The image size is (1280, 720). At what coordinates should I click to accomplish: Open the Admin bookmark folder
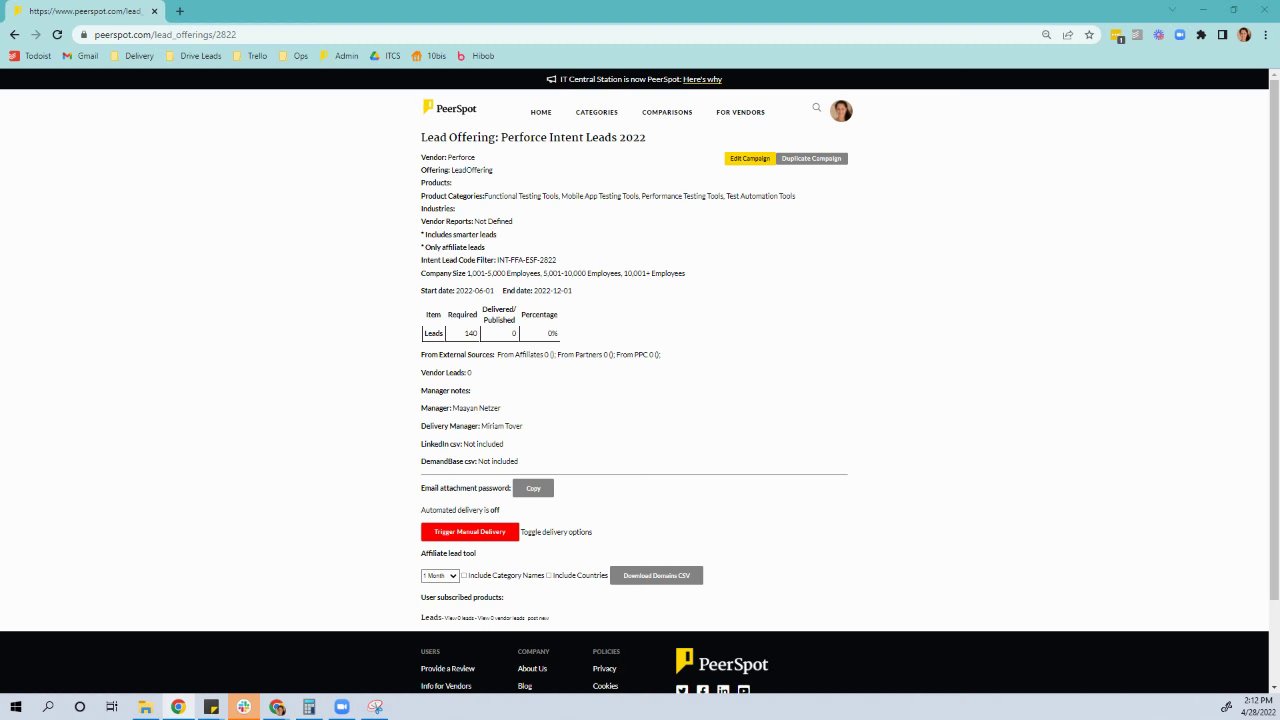[339, 56]
